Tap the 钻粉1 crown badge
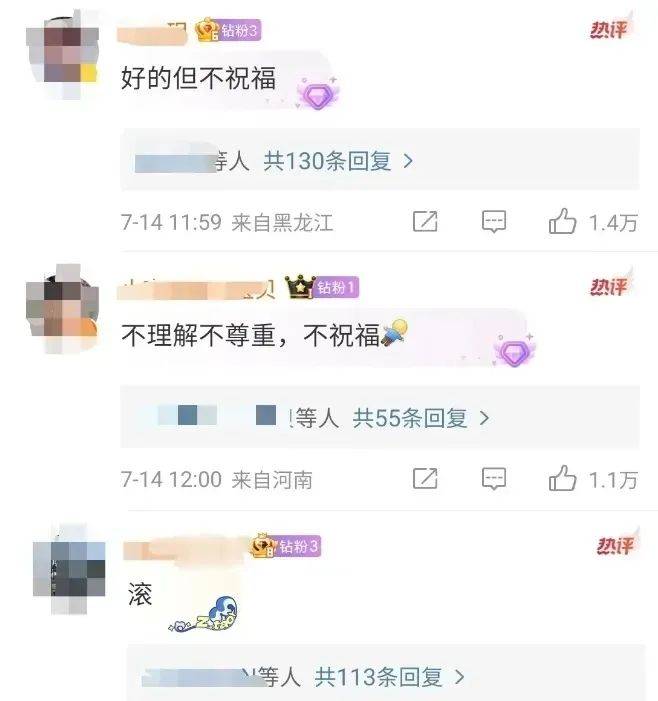Viewport: 658px width, 701px height. 322,287
